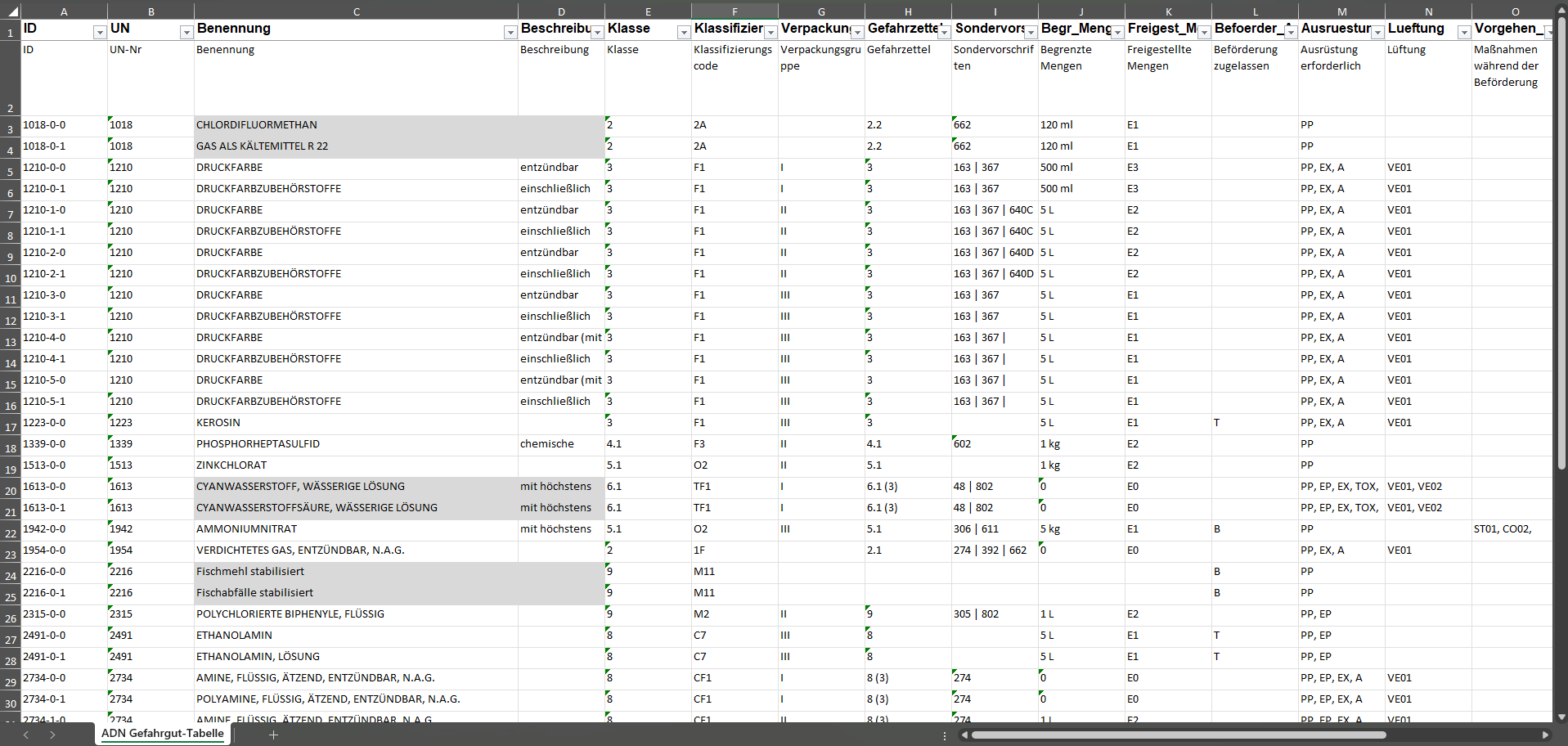Image resolution: width=1568 pixels, height=746 pixels.
Task: Open the Benennung column filter dropdown
Action: [510, 32]
